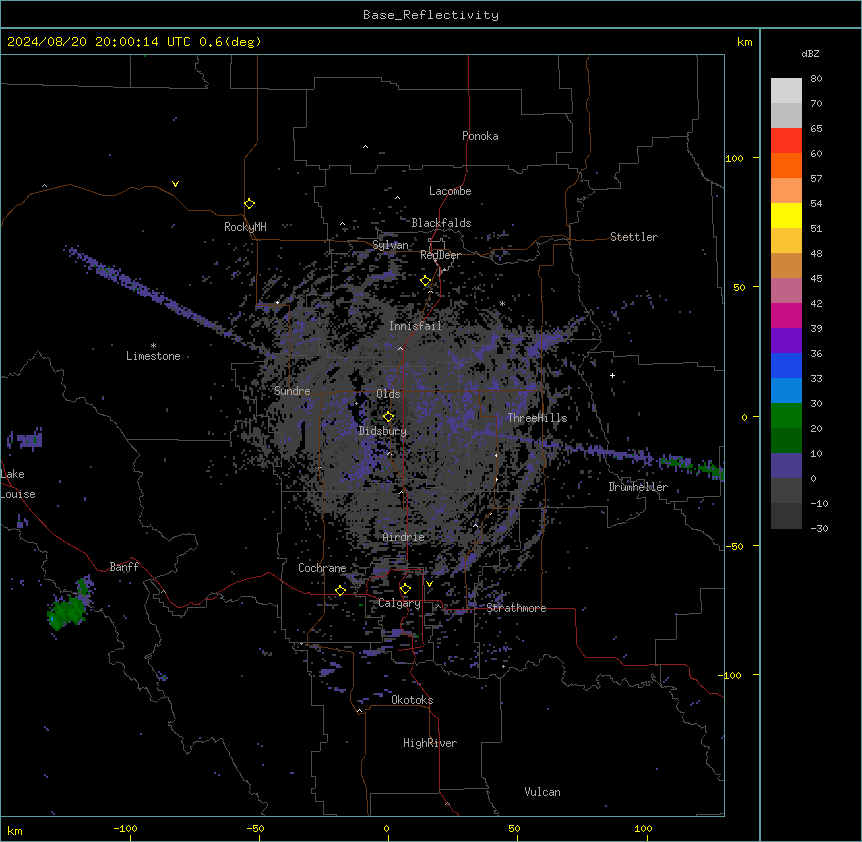862x842 pixels.
Task: Click the Lake Louise label
Action: coord(18,484)
